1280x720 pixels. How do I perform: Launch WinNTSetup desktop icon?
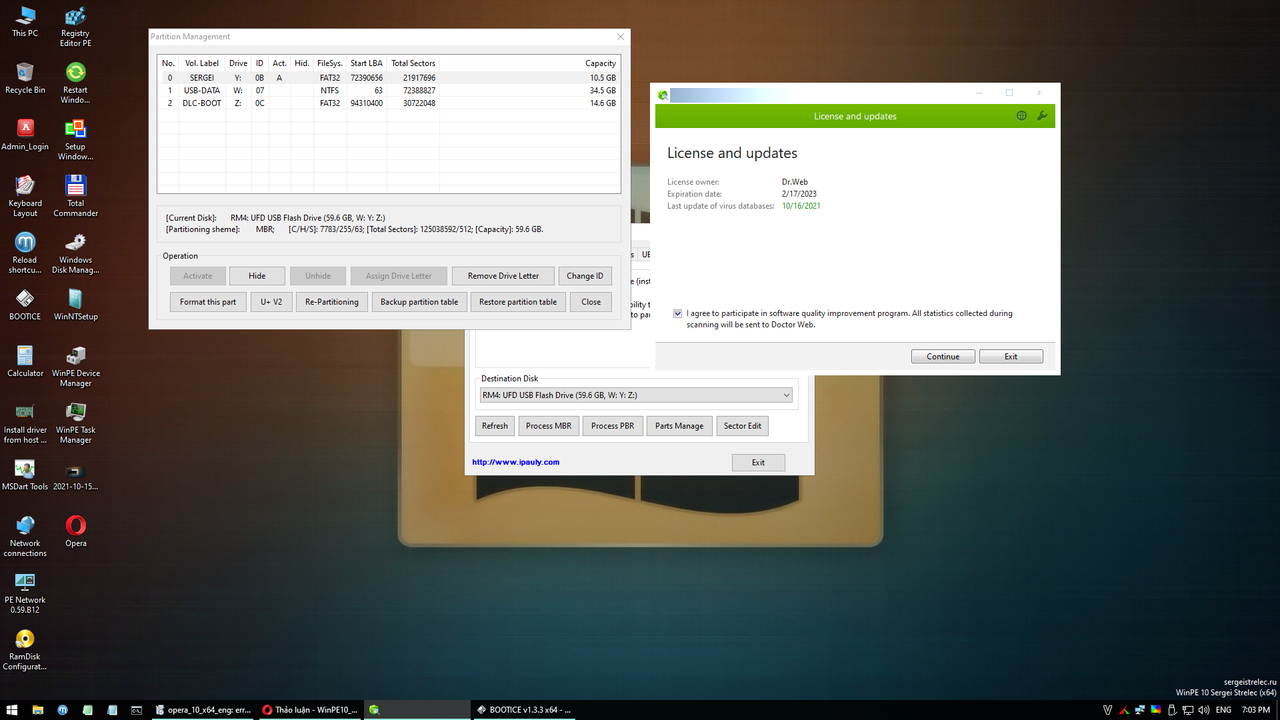coord(75,305)
